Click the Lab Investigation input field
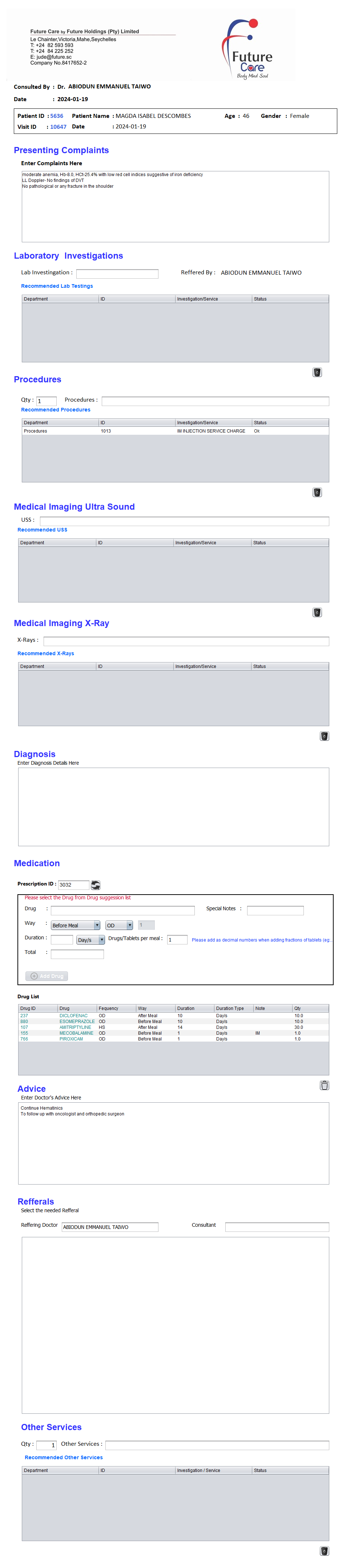 click(x=117, y=273)
